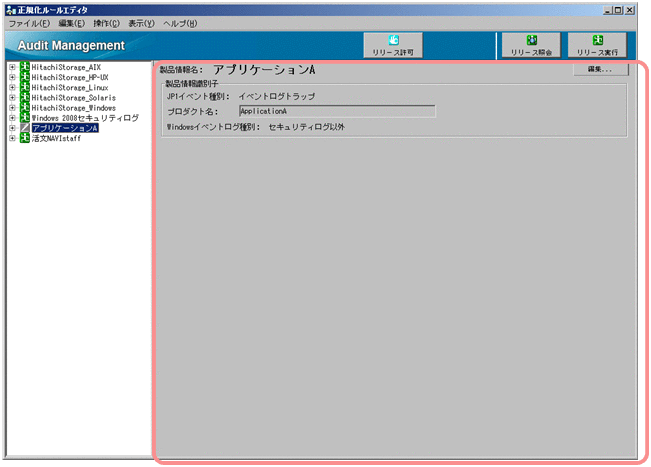Expand the HitachiStorage_AIX tree node
651x467 pixels.
click(x=12, y=67)
